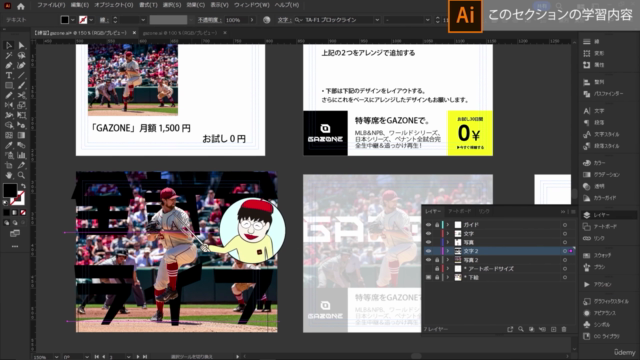Show the アートボードサイズ layer
The width and height of the screenshot is (640, 360).
[428, 269]
